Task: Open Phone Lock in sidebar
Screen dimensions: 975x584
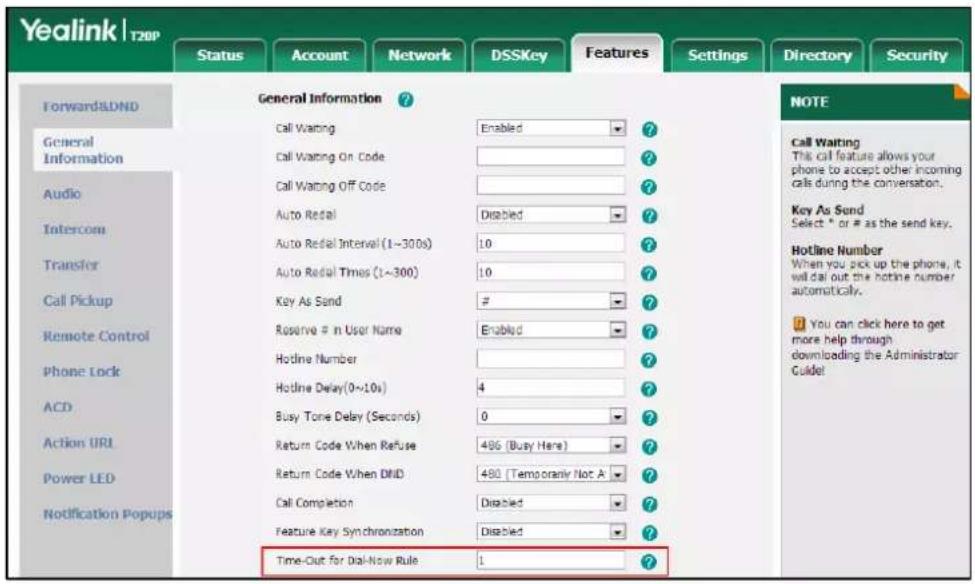Action: coord(81,372)
